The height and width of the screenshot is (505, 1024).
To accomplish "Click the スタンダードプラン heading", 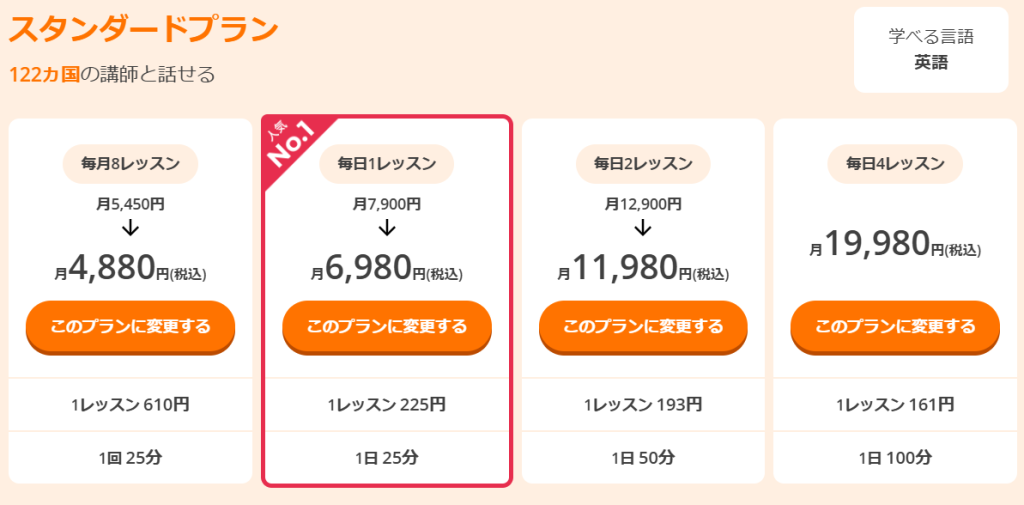I will pyautogui.click(x=143, y=29).
